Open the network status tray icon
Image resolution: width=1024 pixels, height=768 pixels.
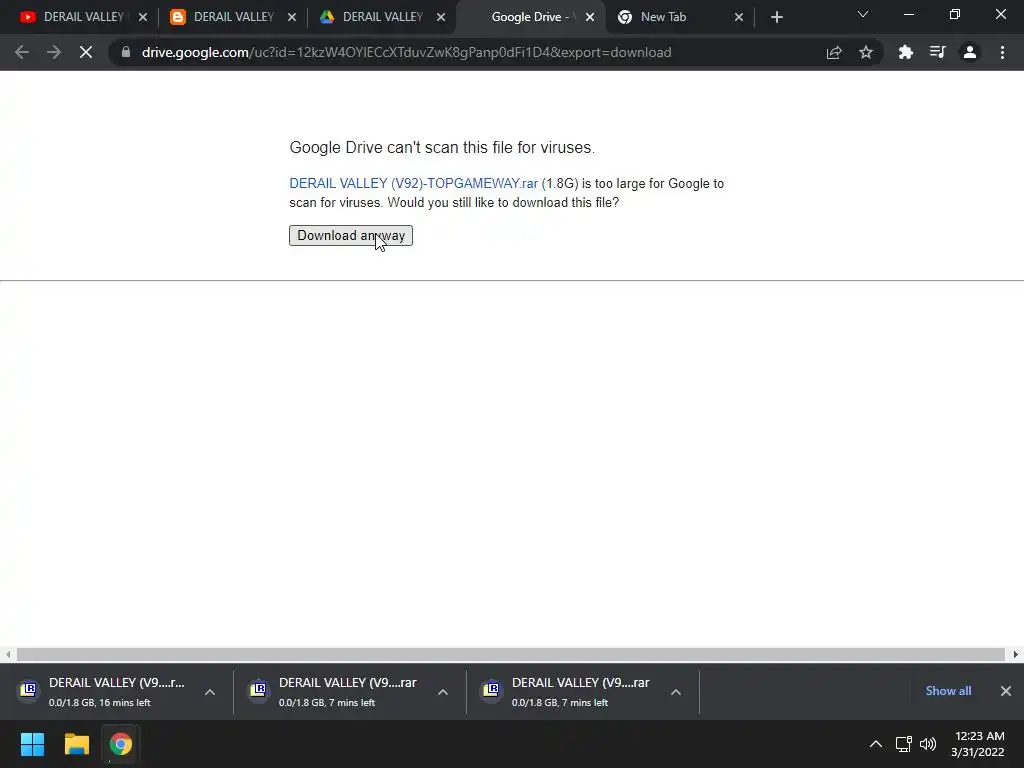click(904, 744)
